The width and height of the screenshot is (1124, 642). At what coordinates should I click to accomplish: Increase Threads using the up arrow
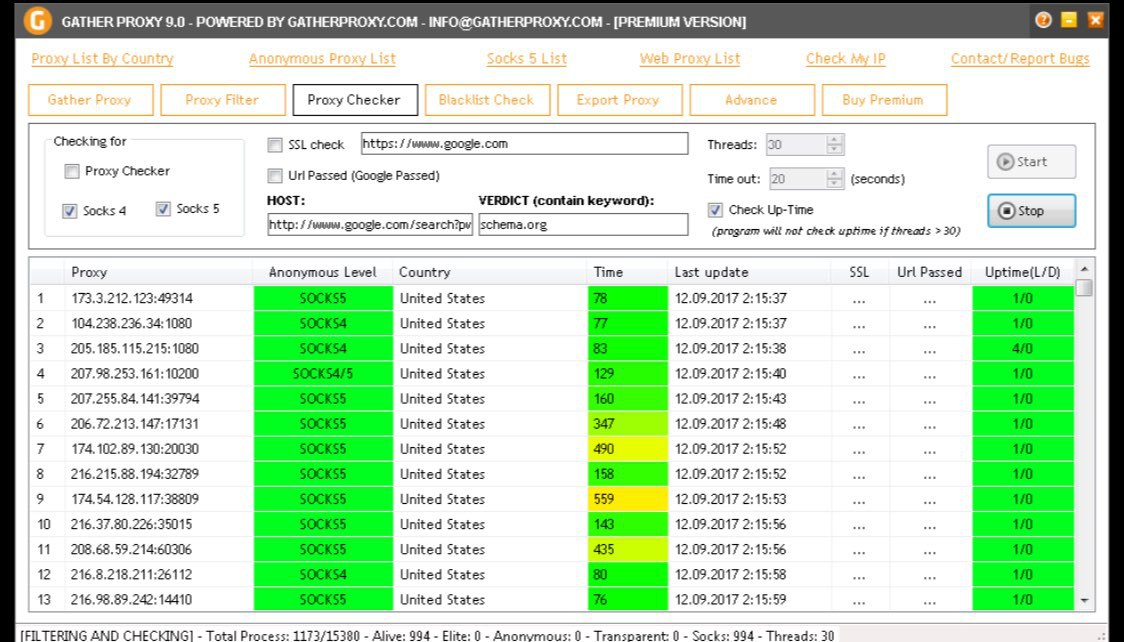coord(835,140)
